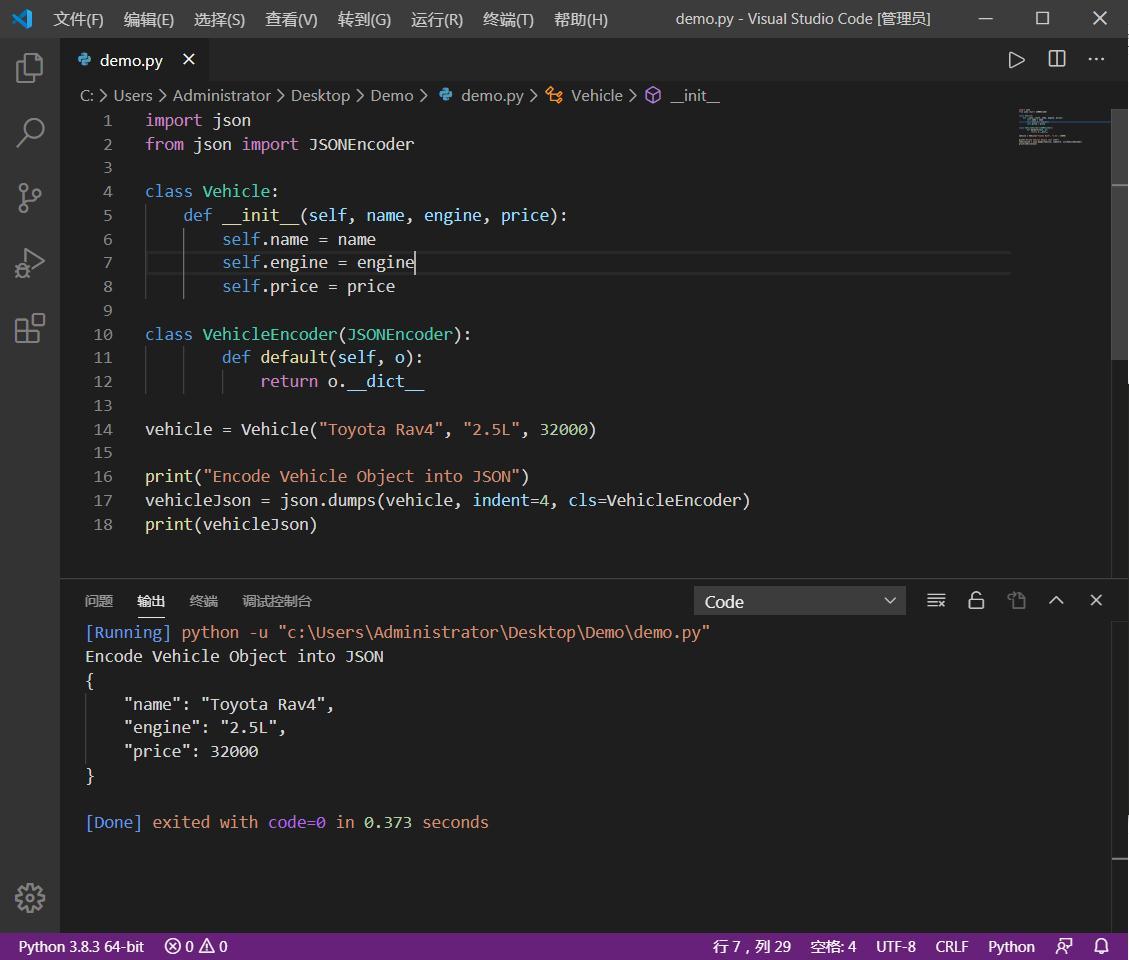Open the Search panel
Screen dimensions: 1129x960
coord(29,132)
